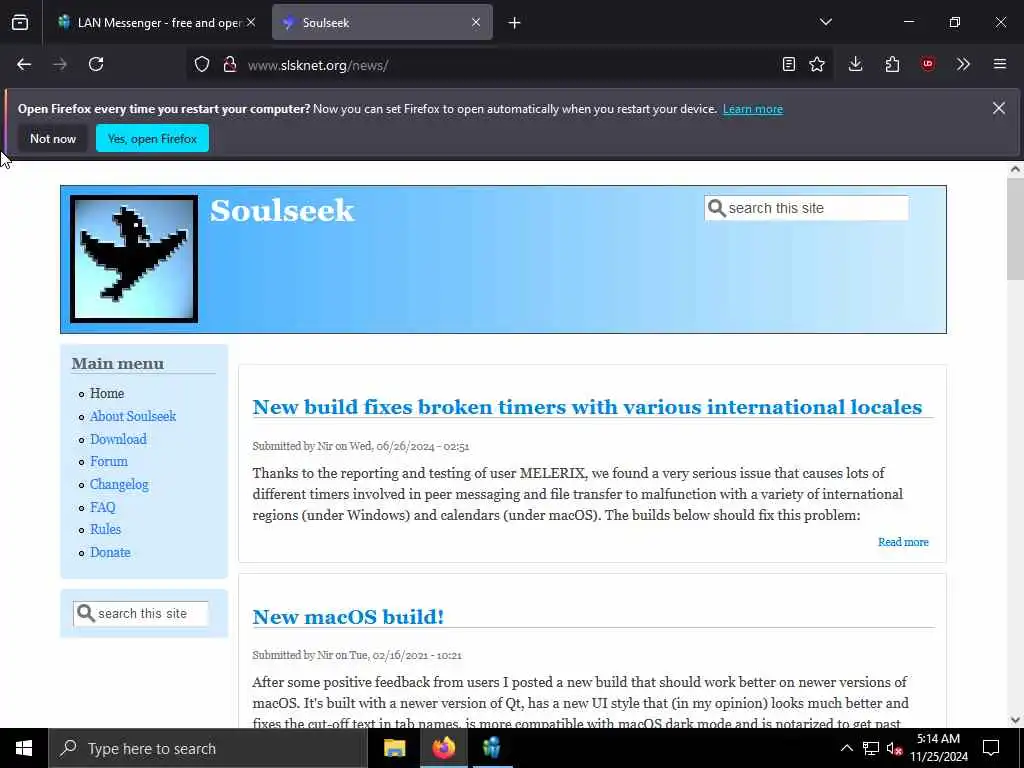
Task: Click 'Submitted by Nir on Wed, 06/26/2024' text
Action: [x=360, y=446]
